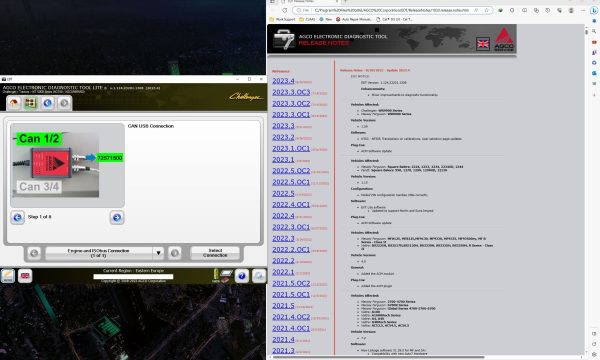This screenshot has width=600, height=360.
Task: Open the 2022.2.OC1 release notes link
Action: click(291, 249)
